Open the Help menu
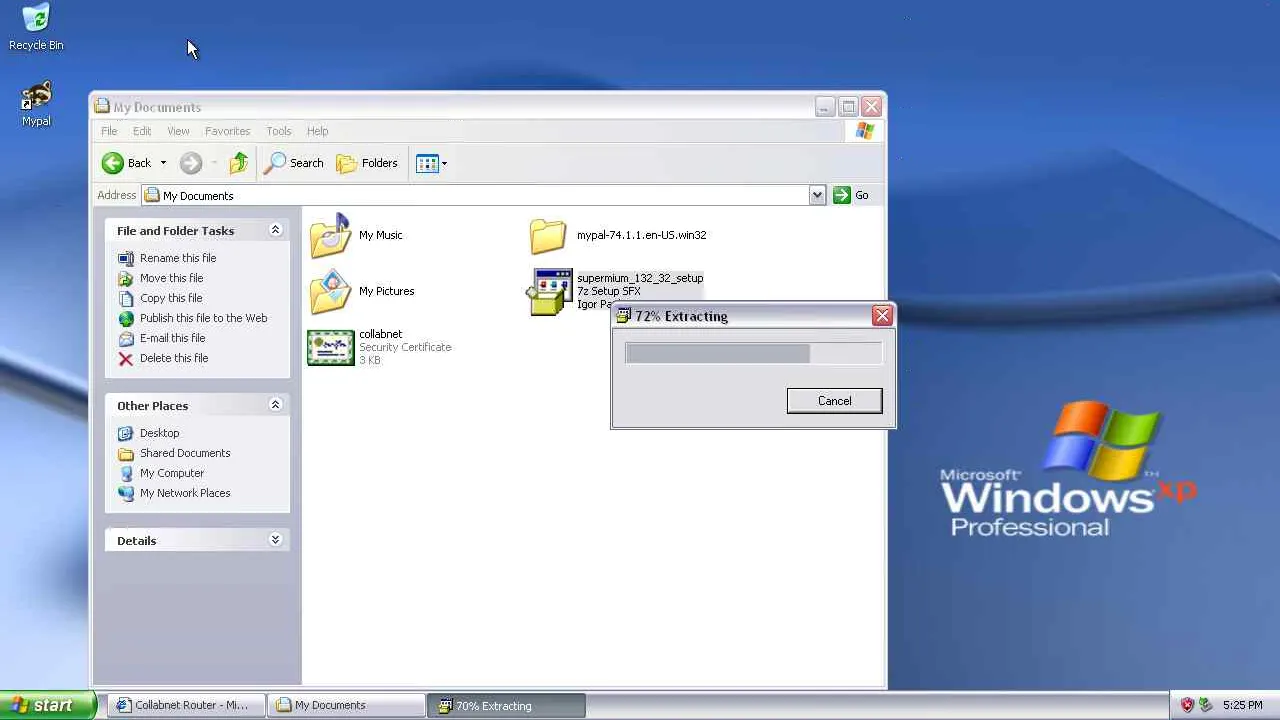The height and width of the screenshot is (720, 1280). point(317,131)
